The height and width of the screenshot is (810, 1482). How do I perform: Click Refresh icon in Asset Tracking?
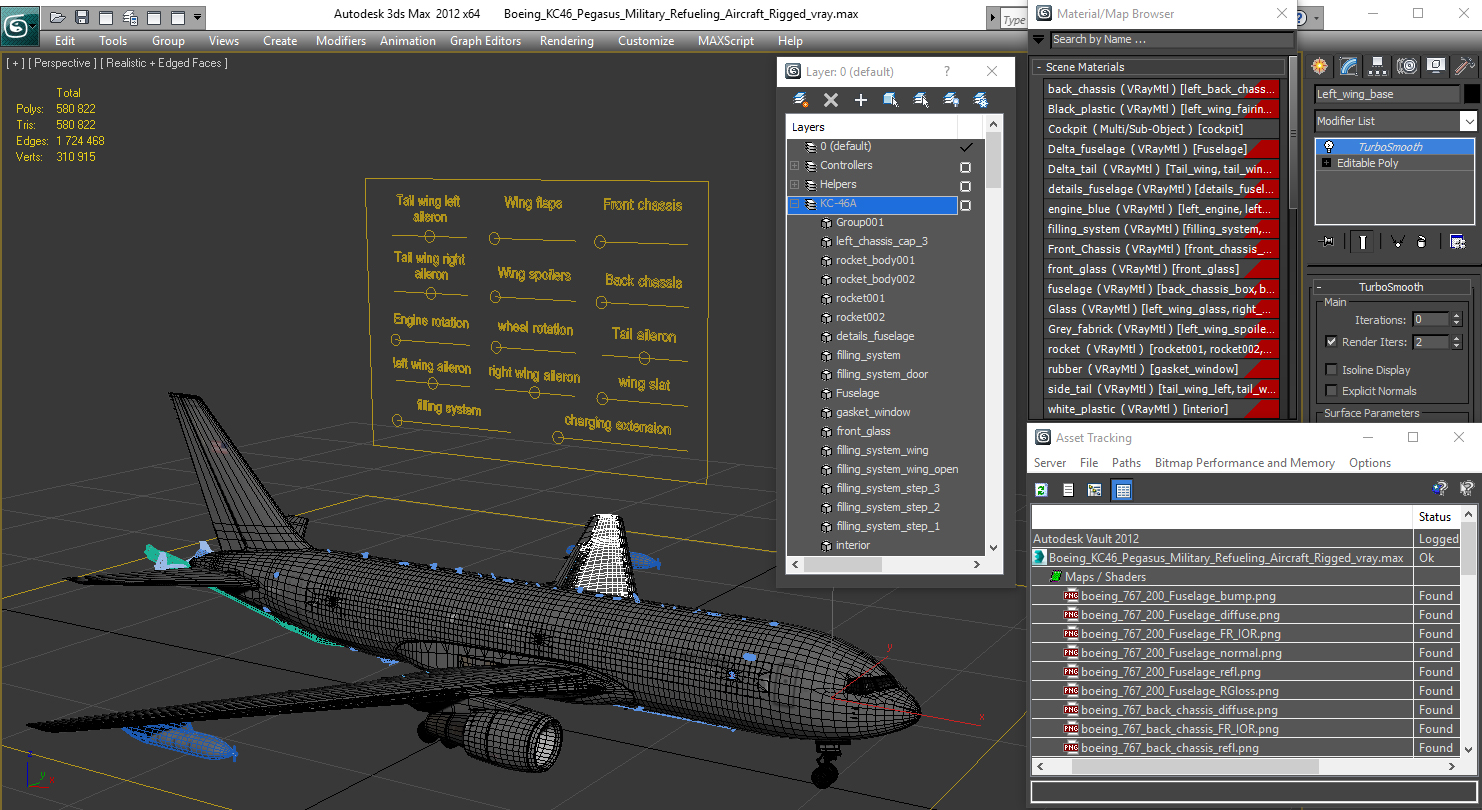1042,489
